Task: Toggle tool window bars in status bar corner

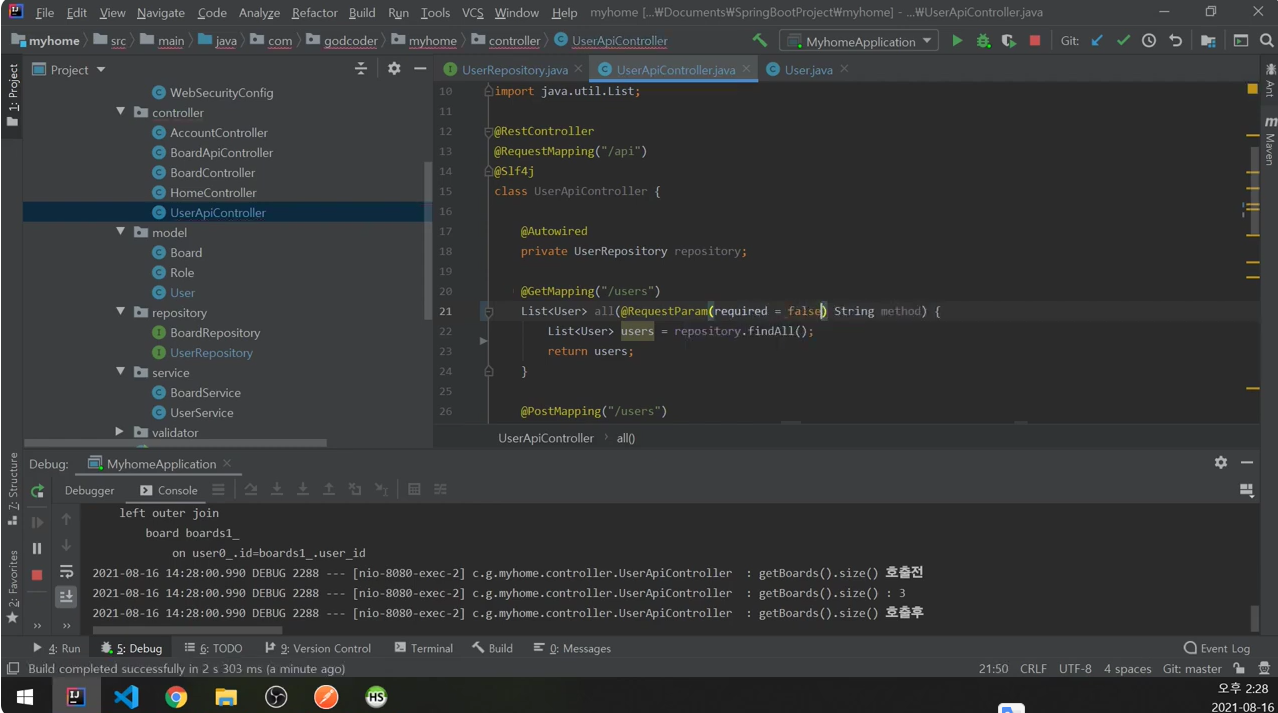Action: [13, 668]
